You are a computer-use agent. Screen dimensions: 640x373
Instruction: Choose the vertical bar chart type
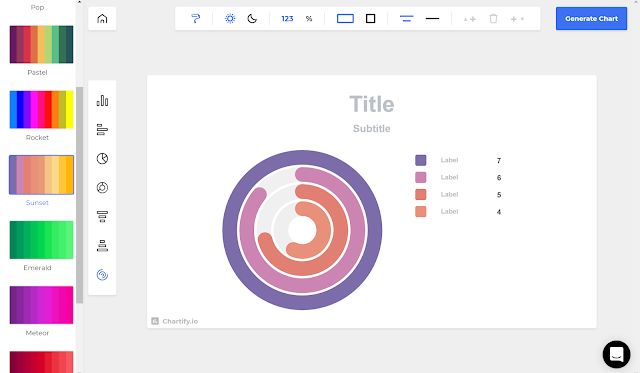coord(102,101)
